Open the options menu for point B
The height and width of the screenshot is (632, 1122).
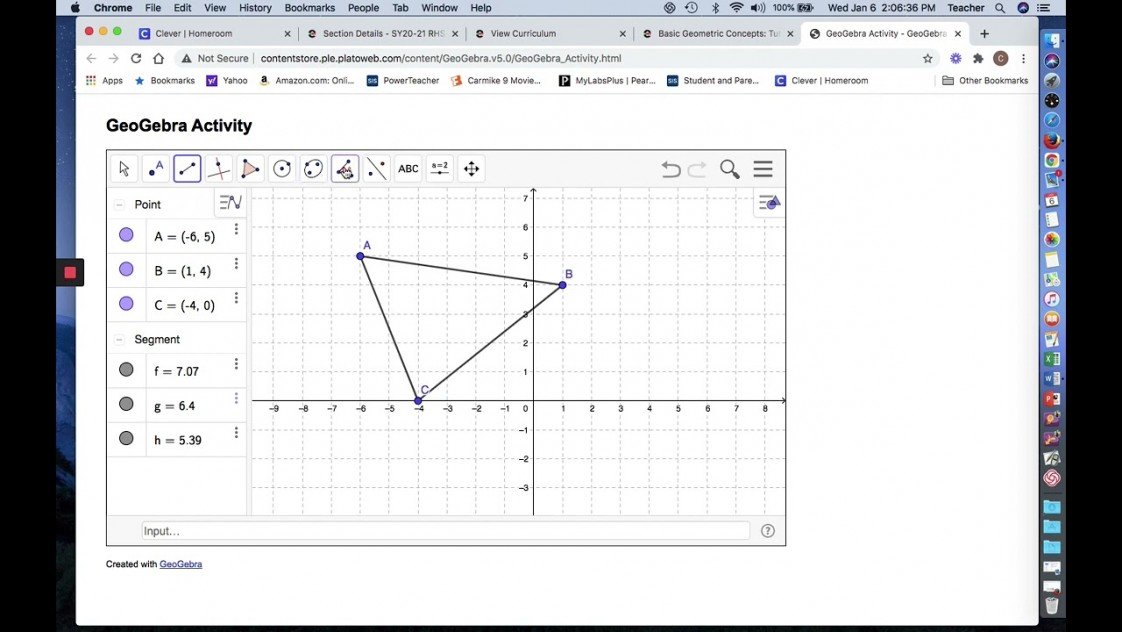pos(236,264)
